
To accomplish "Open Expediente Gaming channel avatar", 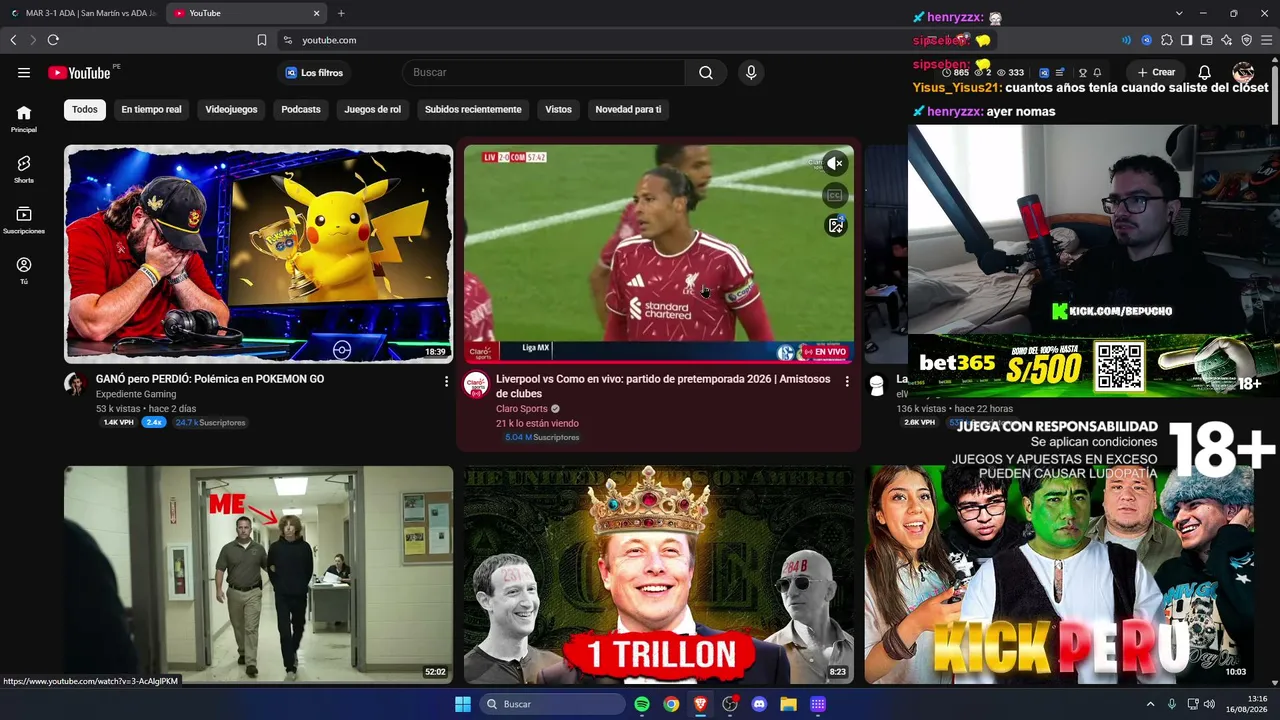I will [75, 385].
